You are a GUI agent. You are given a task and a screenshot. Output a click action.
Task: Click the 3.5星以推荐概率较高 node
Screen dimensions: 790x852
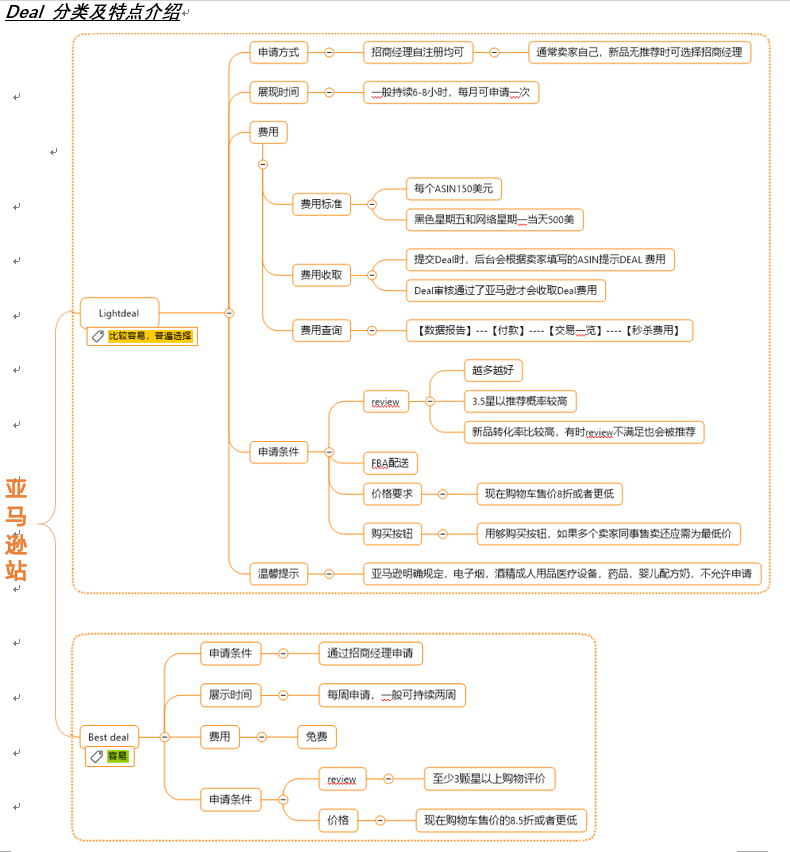coord(520,402)
